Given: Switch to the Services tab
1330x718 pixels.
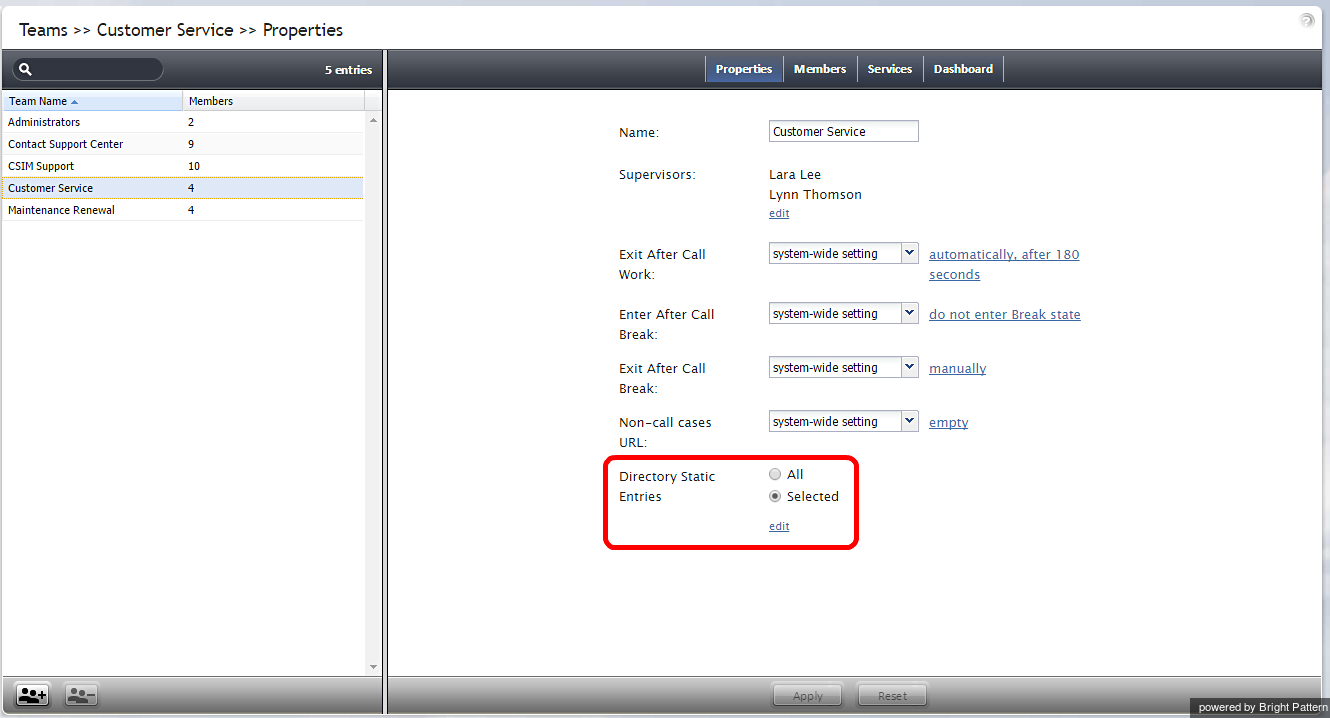Looking at the screenshot, I should click(x=890, y=69).
